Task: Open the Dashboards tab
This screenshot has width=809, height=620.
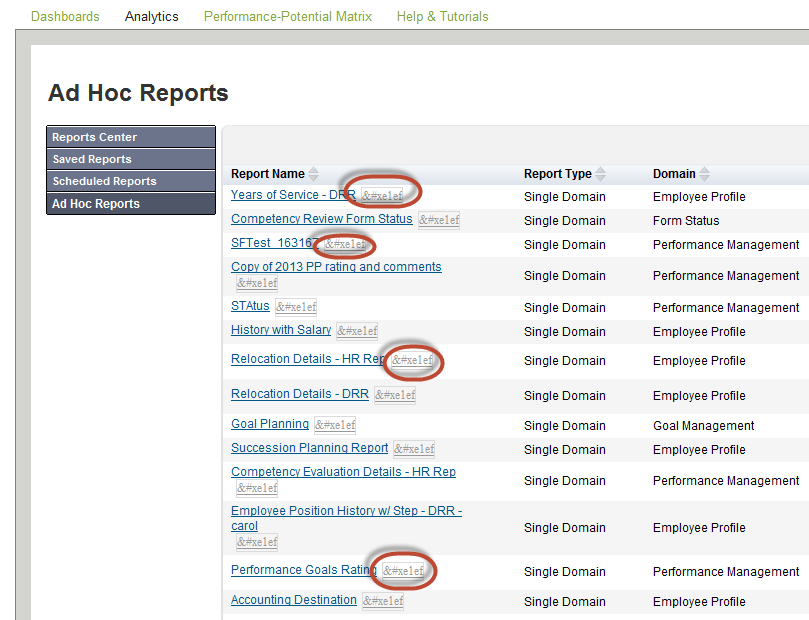Action: tap(65, 17)
